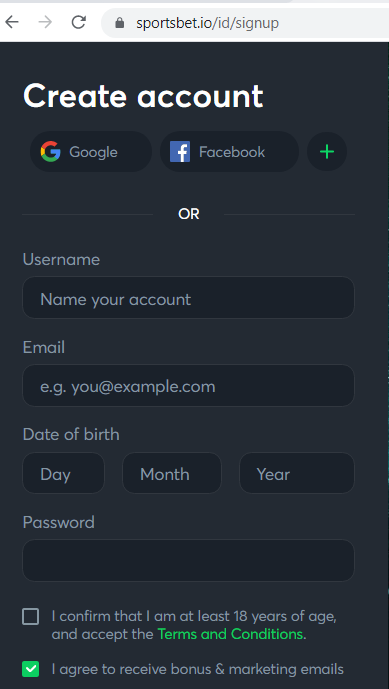The height and width of the screenshot is (689, 389).
Task: Click into the Email input field
Action: click(x=188, y=385)
